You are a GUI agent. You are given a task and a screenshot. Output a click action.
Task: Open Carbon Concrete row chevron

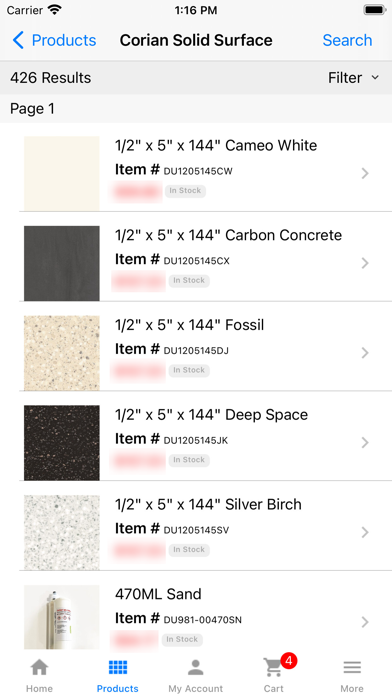(x=365, y=263)
